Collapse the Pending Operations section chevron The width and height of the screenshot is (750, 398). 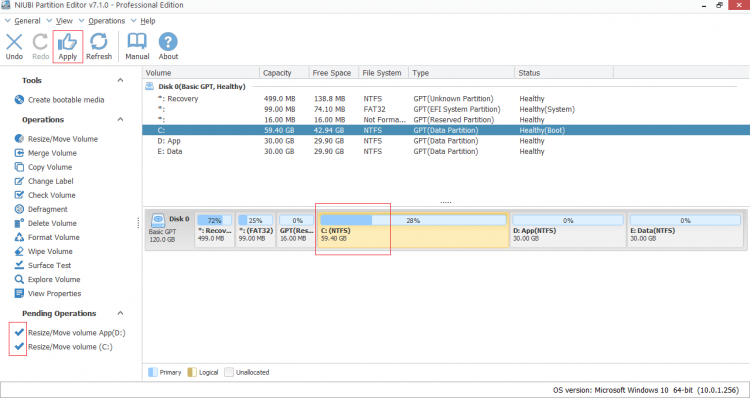point(121,313)
